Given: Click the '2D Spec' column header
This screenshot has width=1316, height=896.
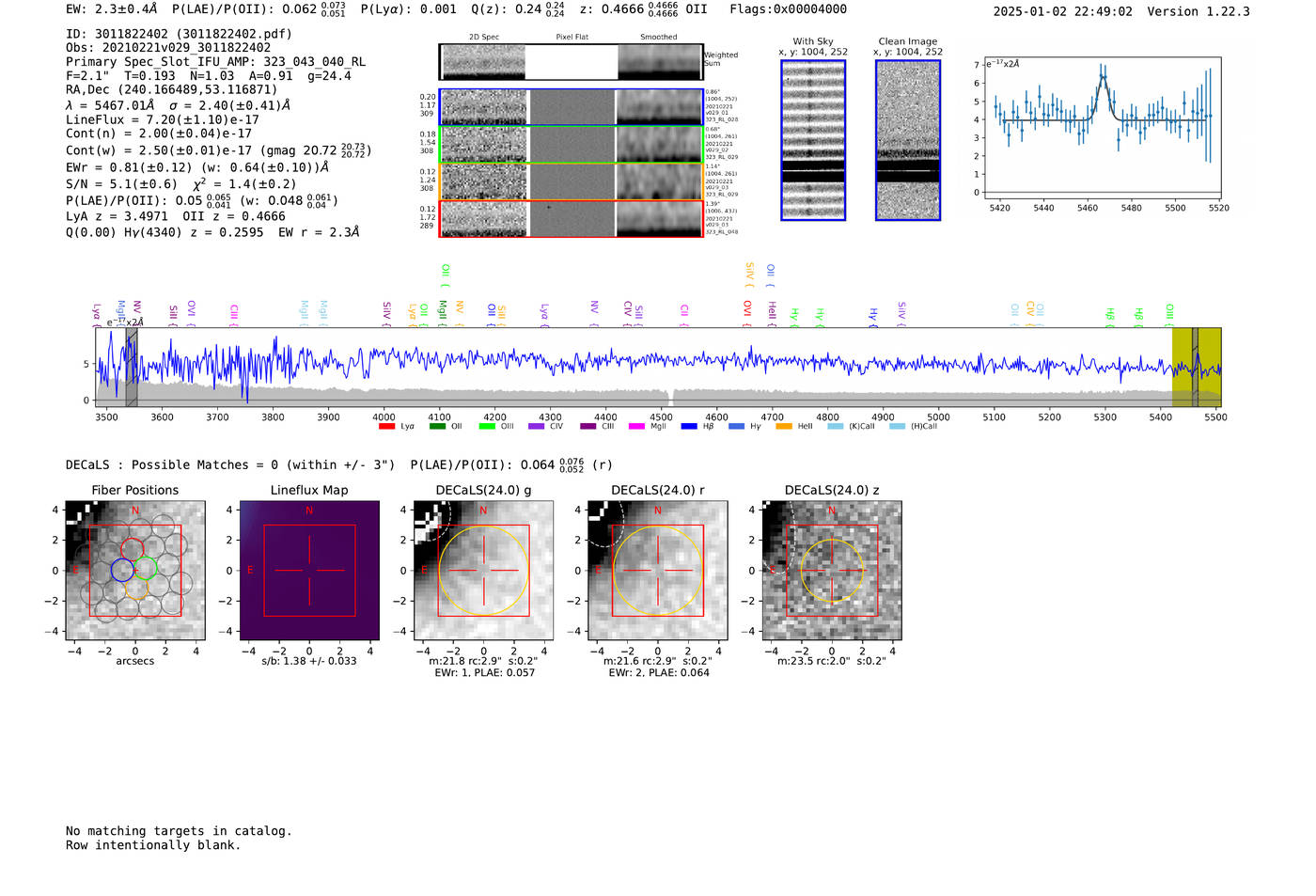Looking at the screenshot, I should (x=484, y=38).
